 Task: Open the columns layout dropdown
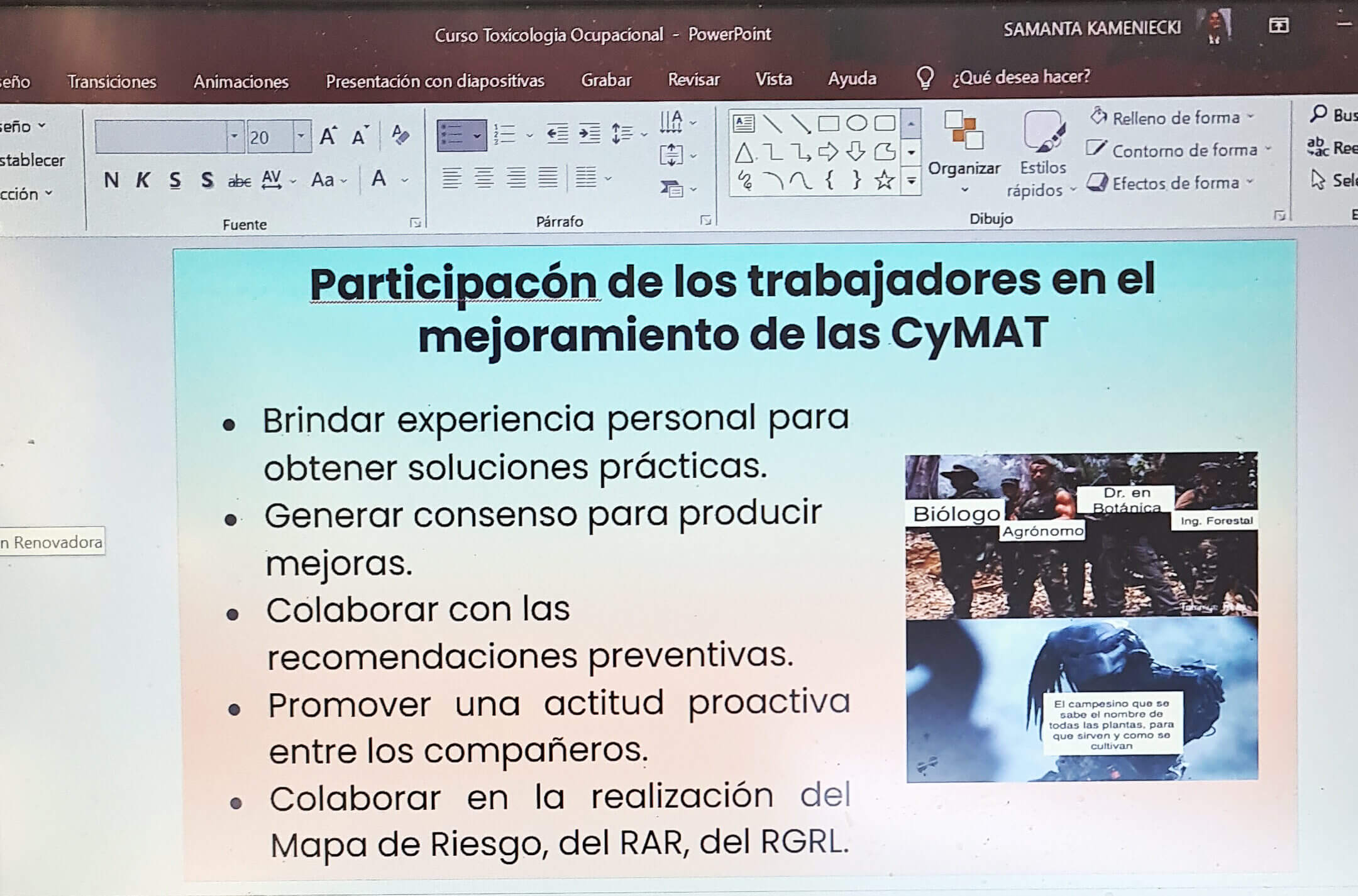593,178
